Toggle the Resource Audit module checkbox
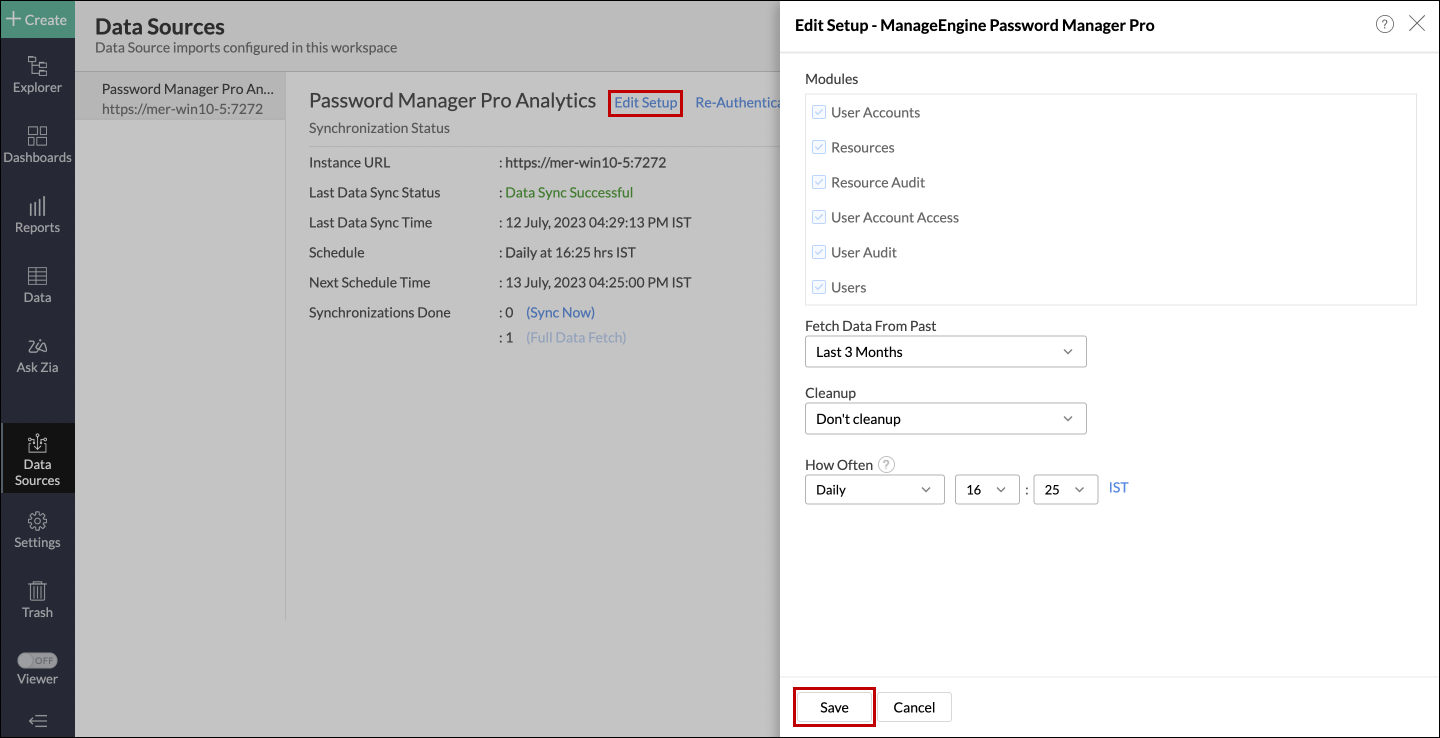 coord(819,183)
